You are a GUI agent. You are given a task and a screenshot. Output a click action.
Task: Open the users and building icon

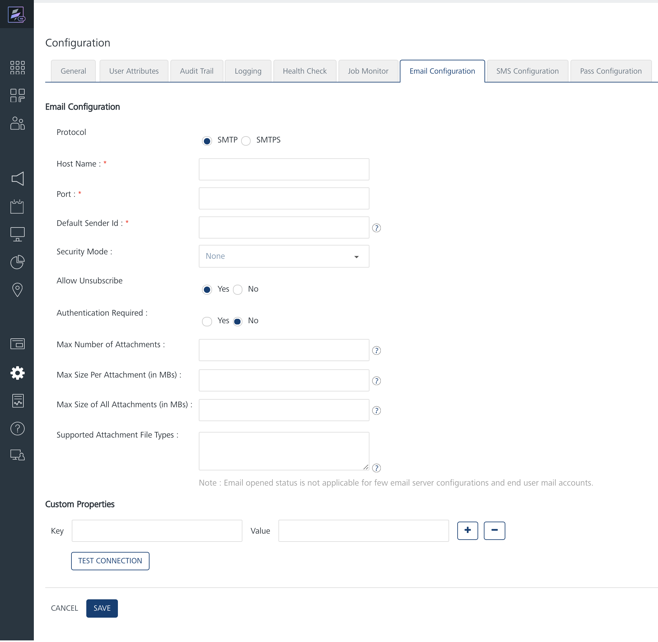pos(17,123)
